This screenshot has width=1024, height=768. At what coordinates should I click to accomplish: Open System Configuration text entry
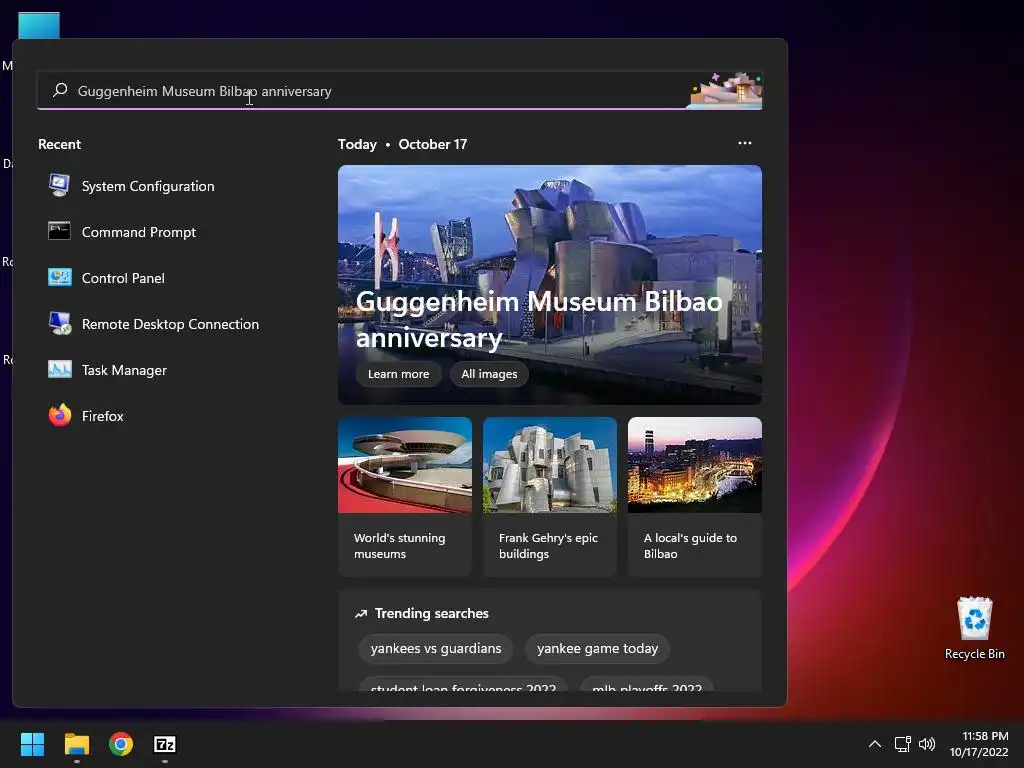[148, 186]
